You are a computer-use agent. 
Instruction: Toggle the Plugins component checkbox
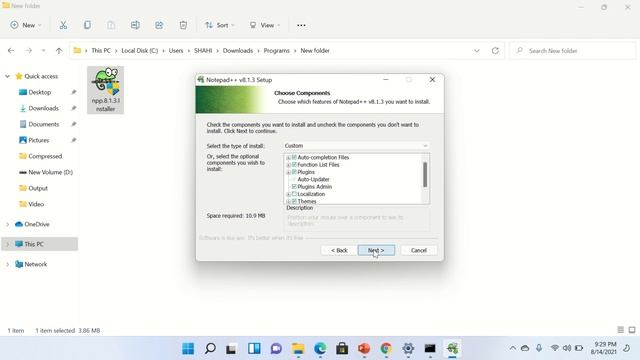294,172
